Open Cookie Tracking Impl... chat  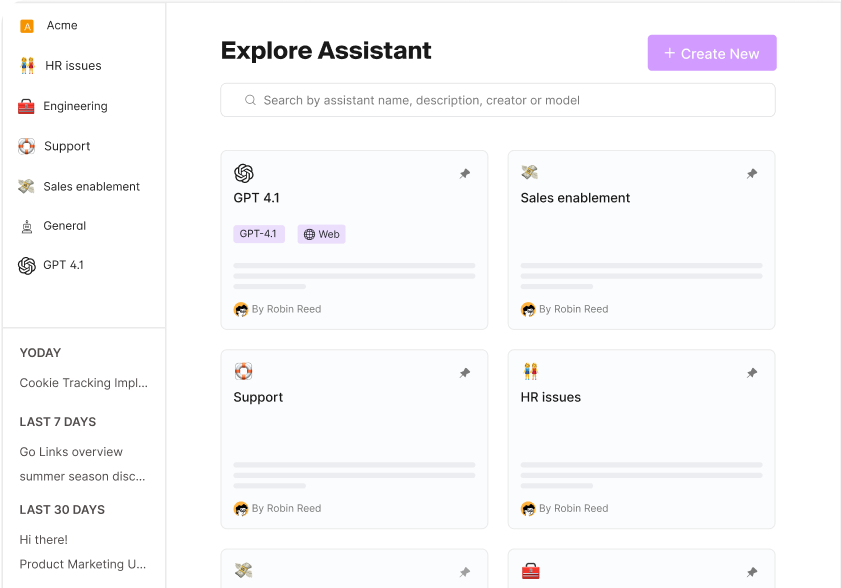pos(84,383)
